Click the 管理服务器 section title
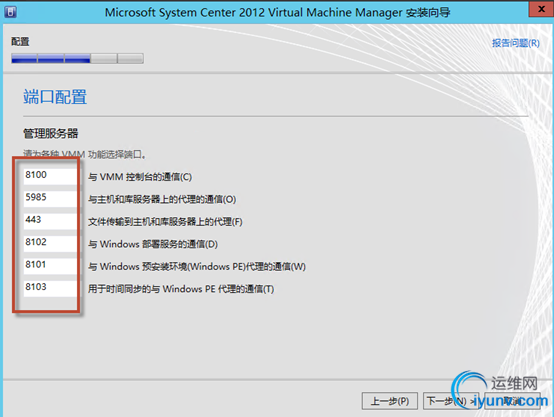554x417 pixels. coord(51,134)
